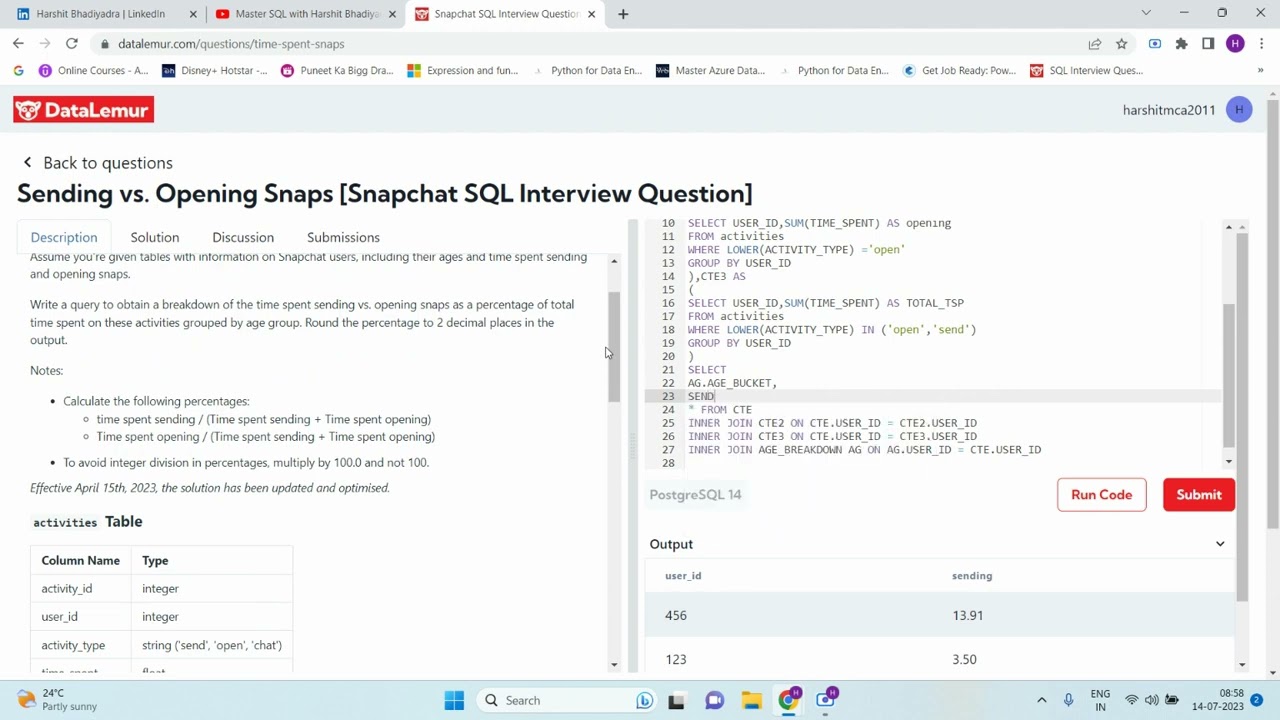The image size is (1280, 720).
Task: Toggle the browser side panel icon
Action: pos(1208,44)
